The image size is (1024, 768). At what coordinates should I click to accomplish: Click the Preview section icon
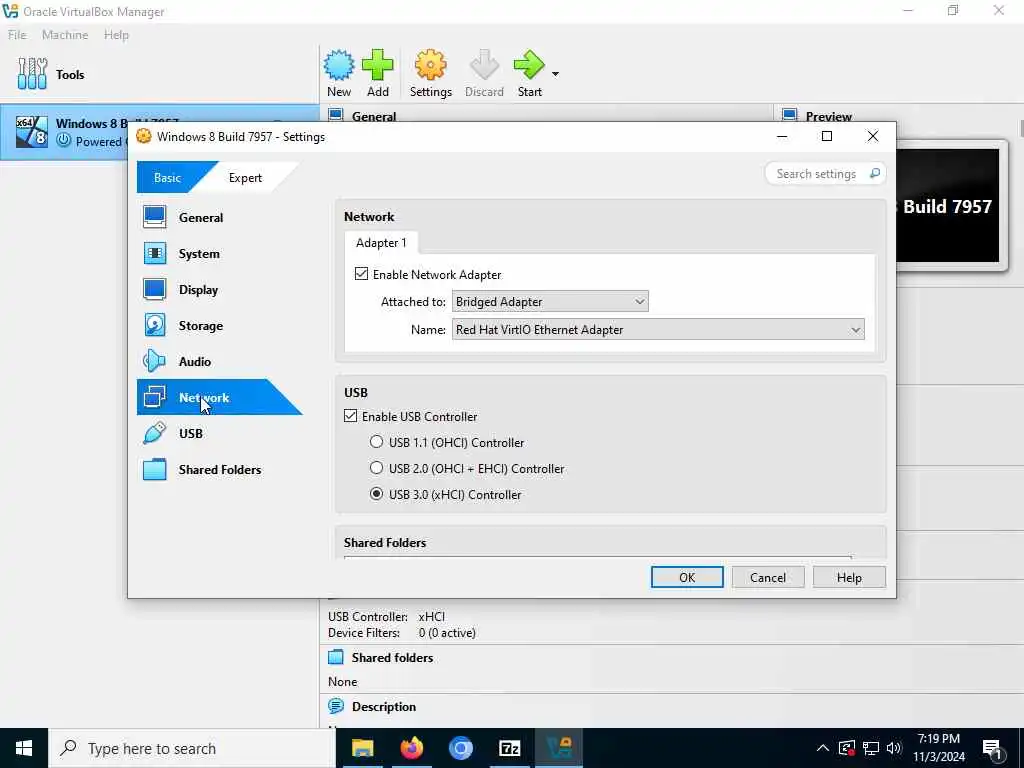click(x=790, y=116)
